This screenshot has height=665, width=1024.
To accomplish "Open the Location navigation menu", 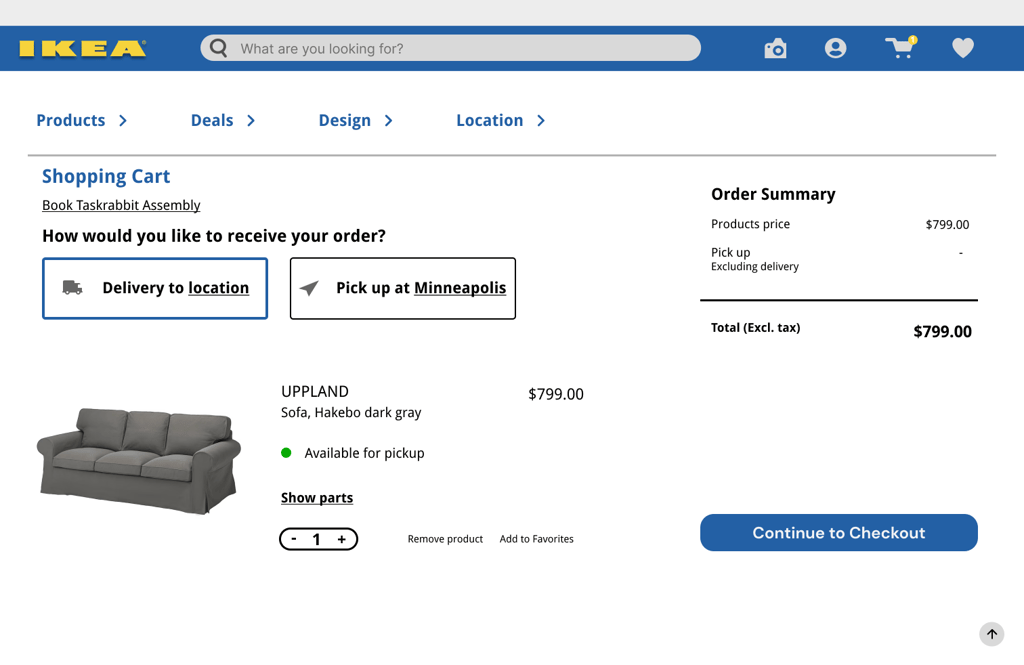I will 489,120.
